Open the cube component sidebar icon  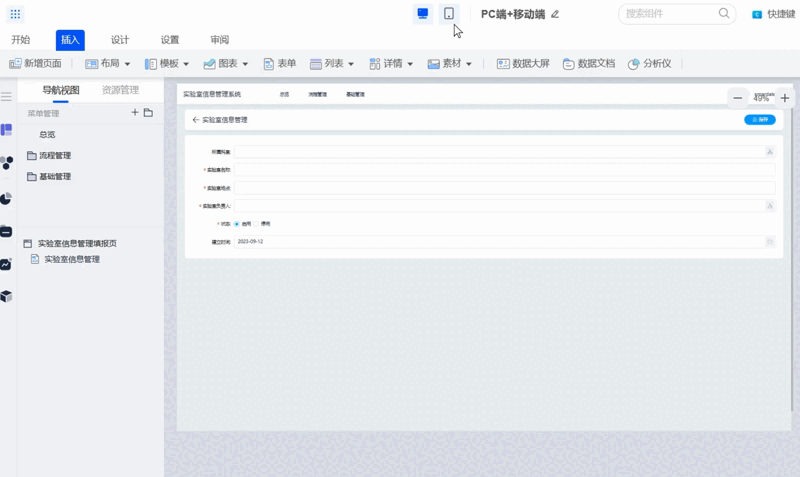[x=6, y=296]
